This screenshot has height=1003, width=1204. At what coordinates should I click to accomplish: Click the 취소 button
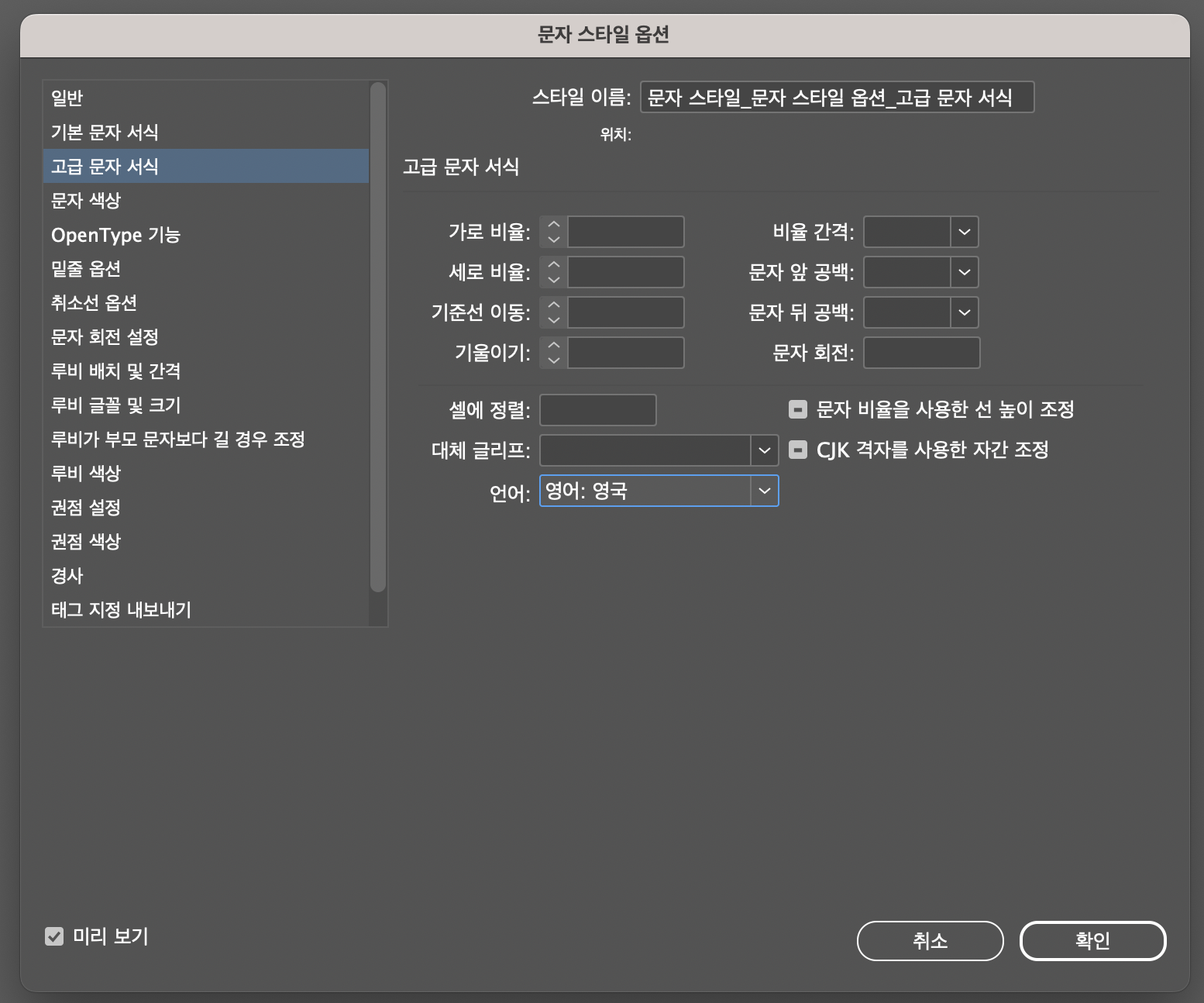[930, 941]
